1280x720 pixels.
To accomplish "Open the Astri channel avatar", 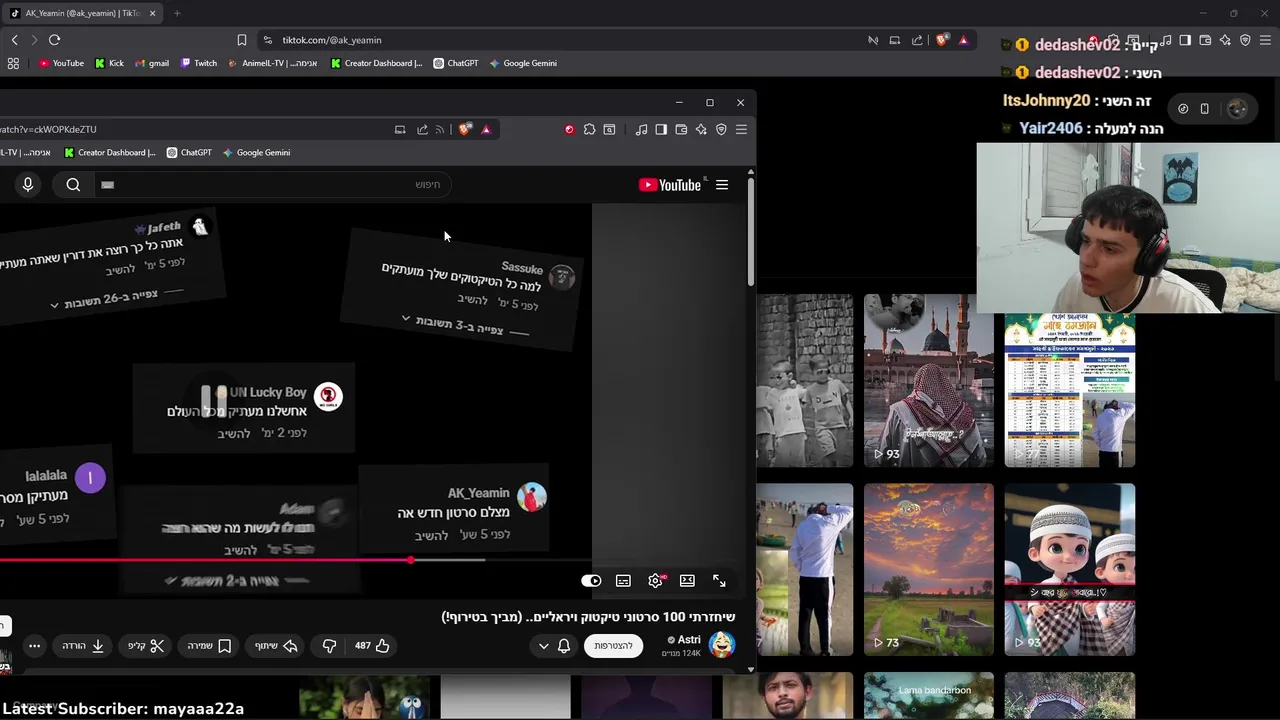I will 722,646.
